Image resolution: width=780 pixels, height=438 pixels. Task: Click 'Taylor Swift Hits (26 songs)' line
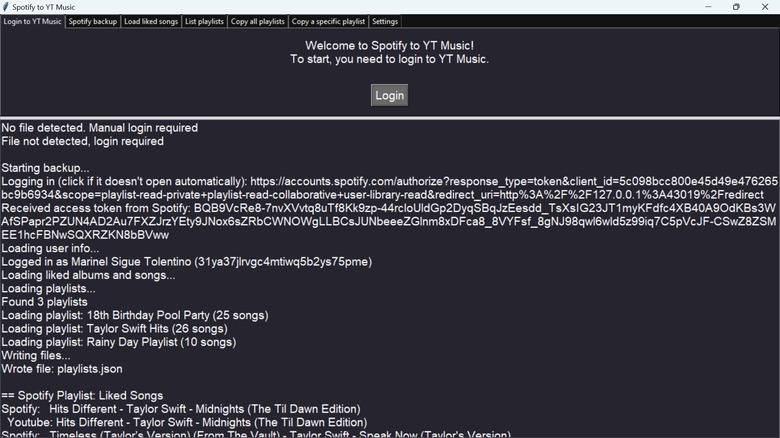114,329
